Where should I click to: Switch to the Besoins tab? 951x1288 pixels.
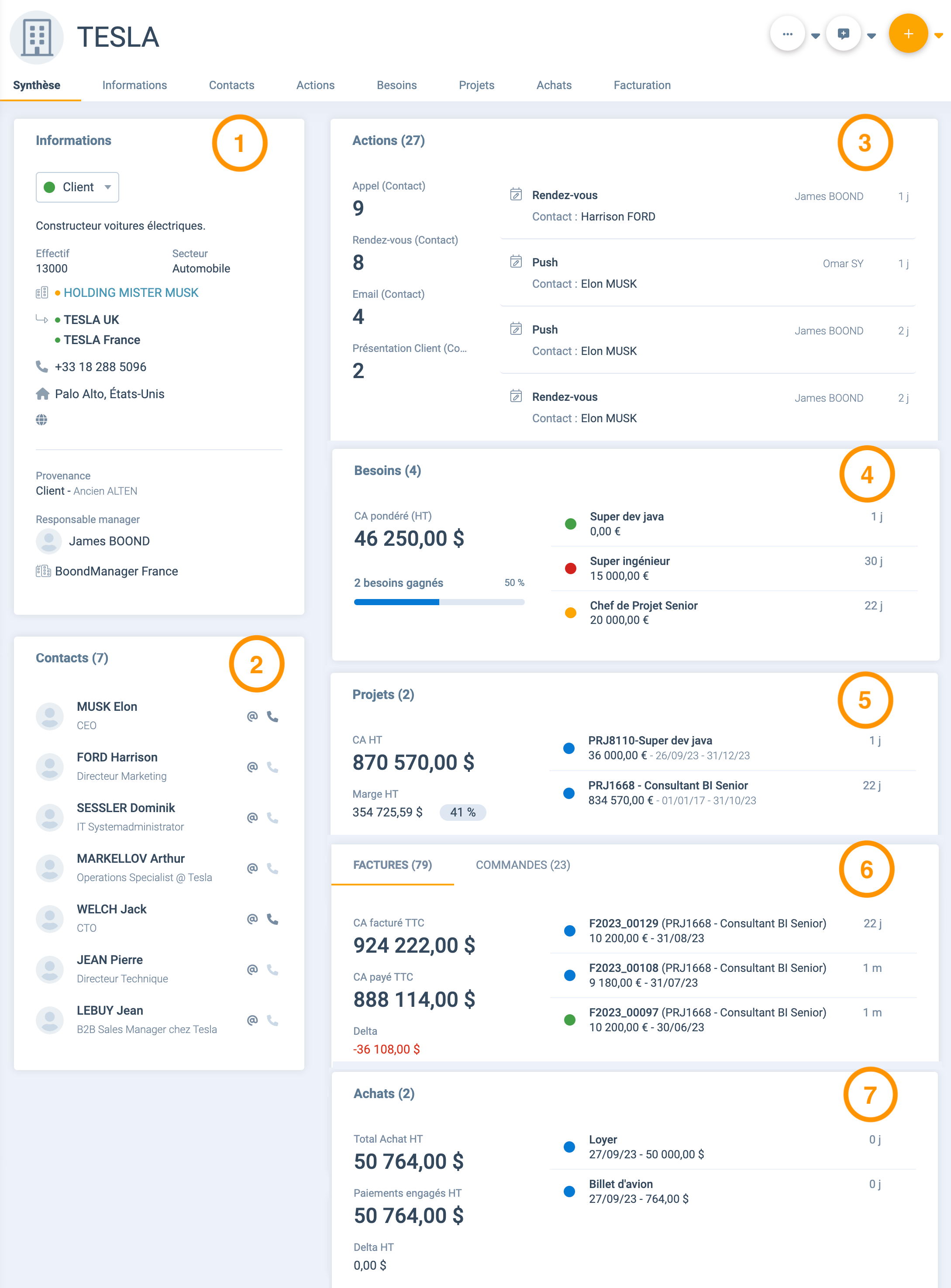pos(396,85)
